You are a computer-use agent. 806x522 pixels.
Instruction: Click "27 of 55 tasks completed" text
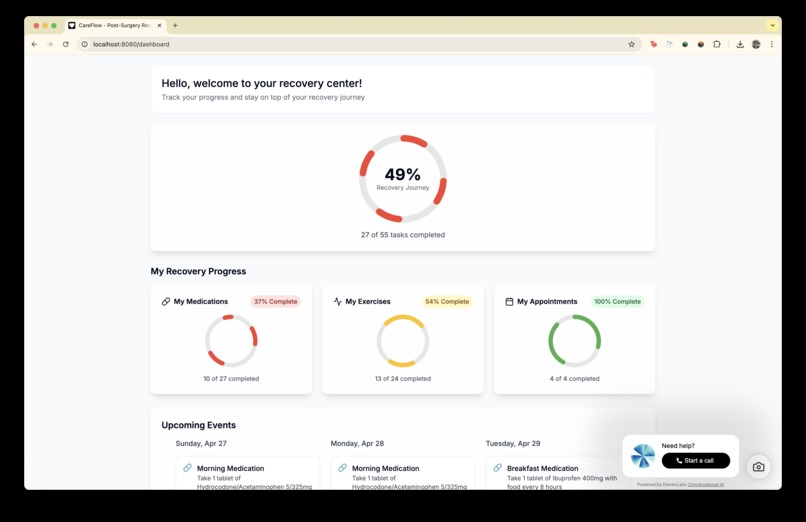(x=403, y=235)
